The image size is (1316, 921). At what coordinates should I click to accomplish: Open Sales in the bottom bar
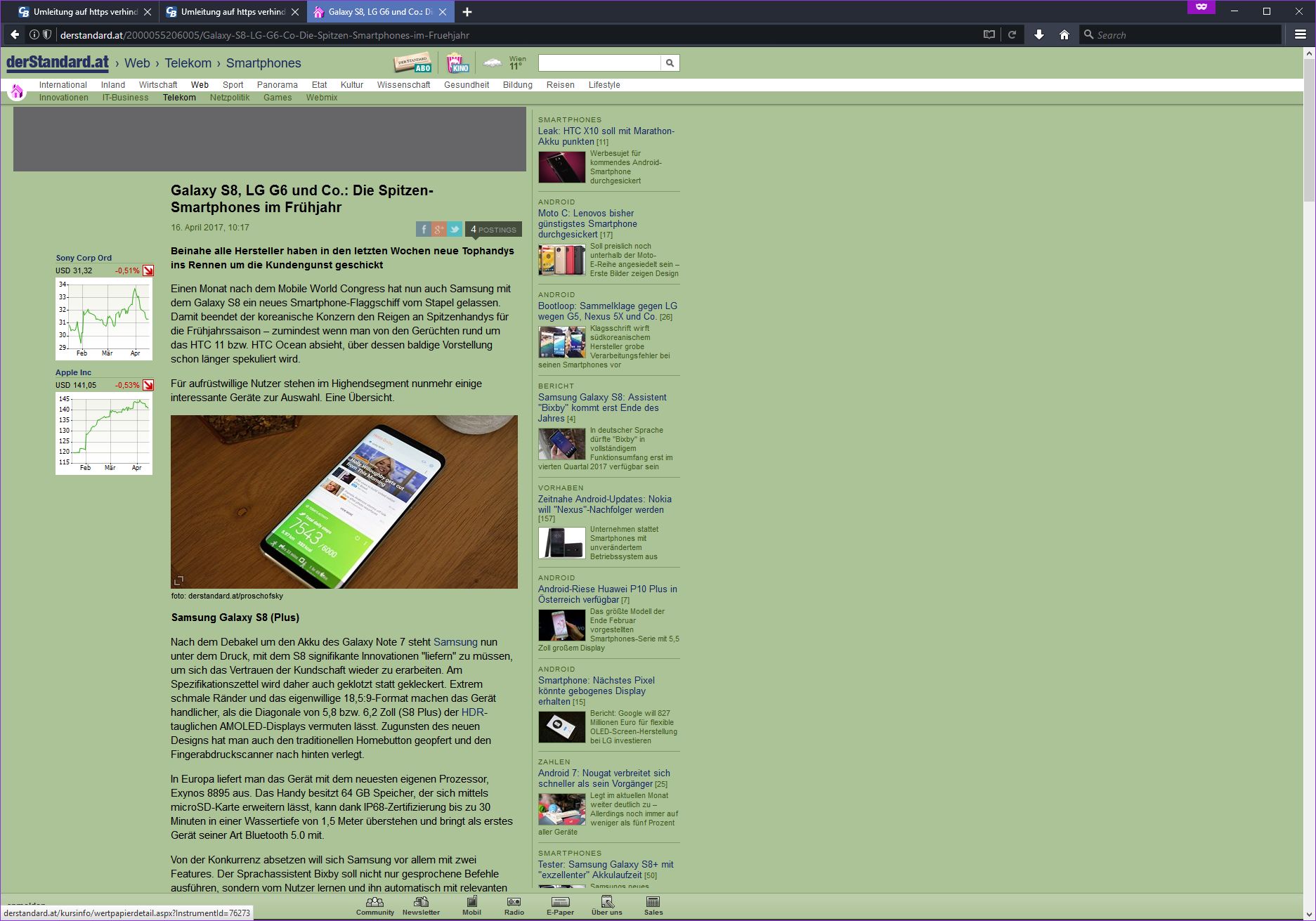pos(653,906)
